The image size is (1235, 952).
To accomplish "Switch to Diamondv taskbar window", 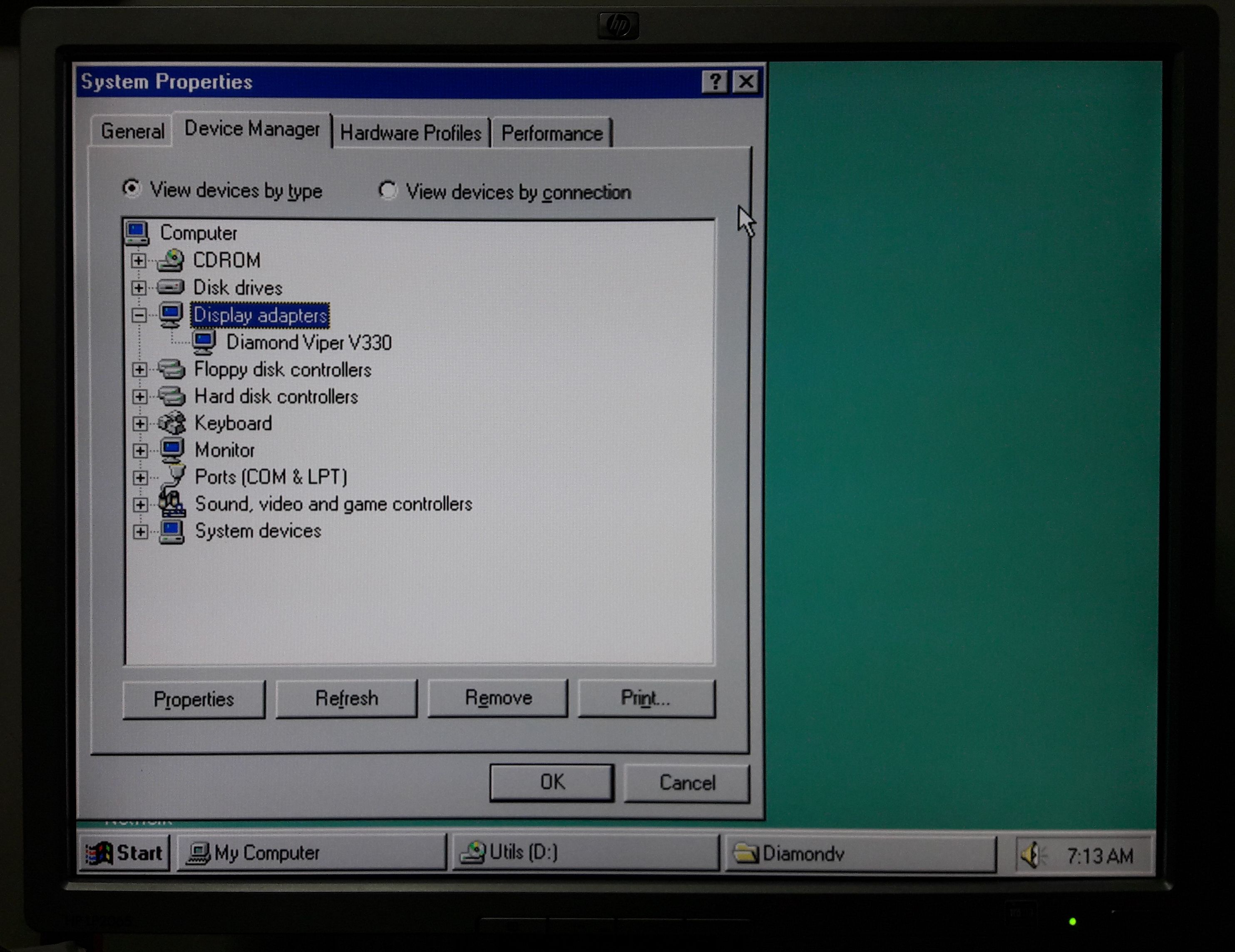I will tap(861, 854).
